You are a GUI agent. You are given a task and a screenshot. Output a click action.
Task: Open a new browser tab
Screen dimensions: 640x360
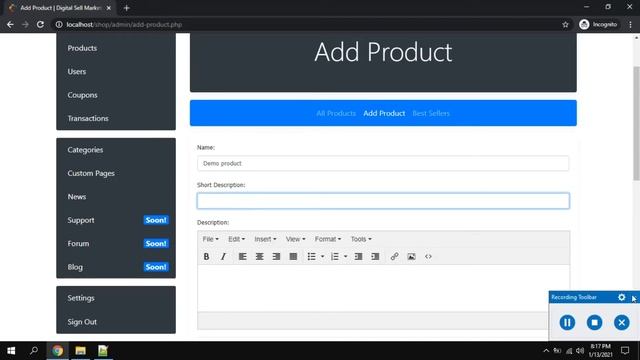127,8
